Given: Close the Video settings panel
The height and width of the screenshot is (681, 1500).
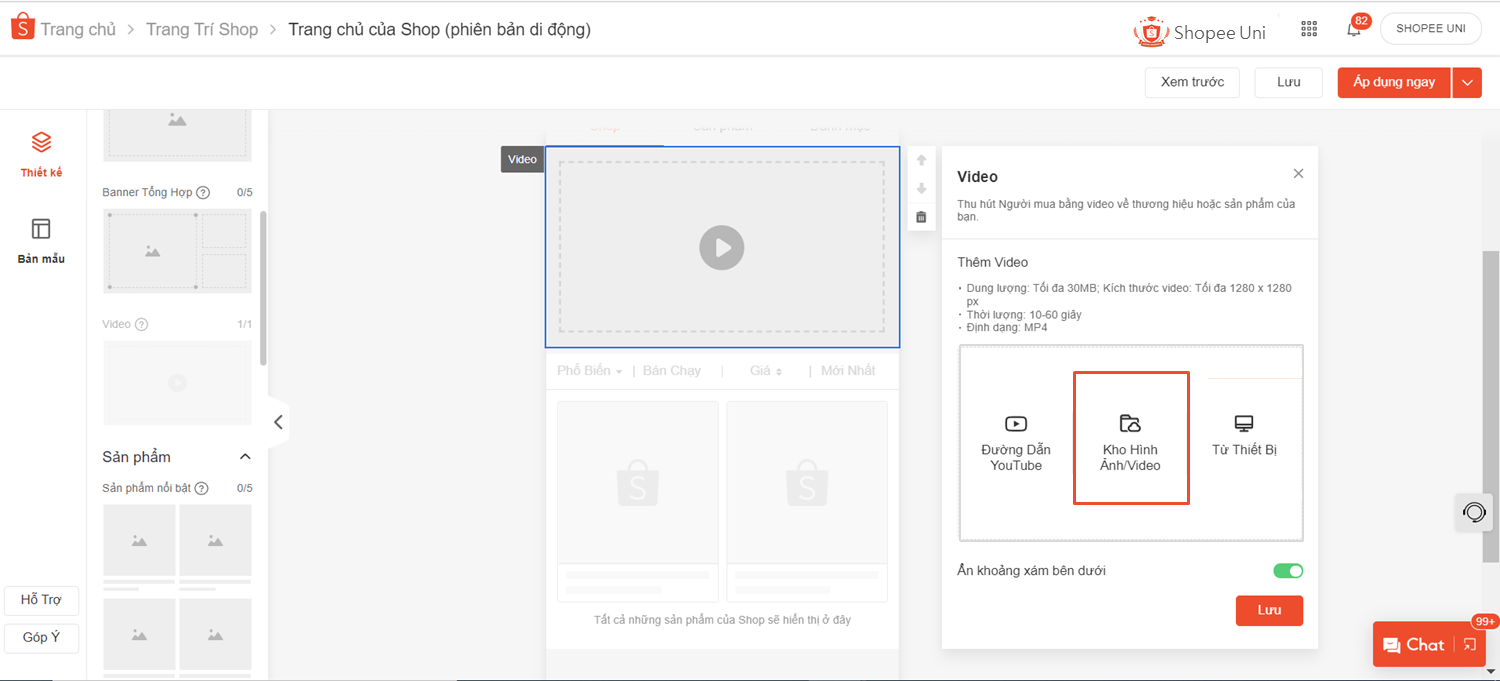Looking at the screenshot, I should click(x=1298, y=174).
